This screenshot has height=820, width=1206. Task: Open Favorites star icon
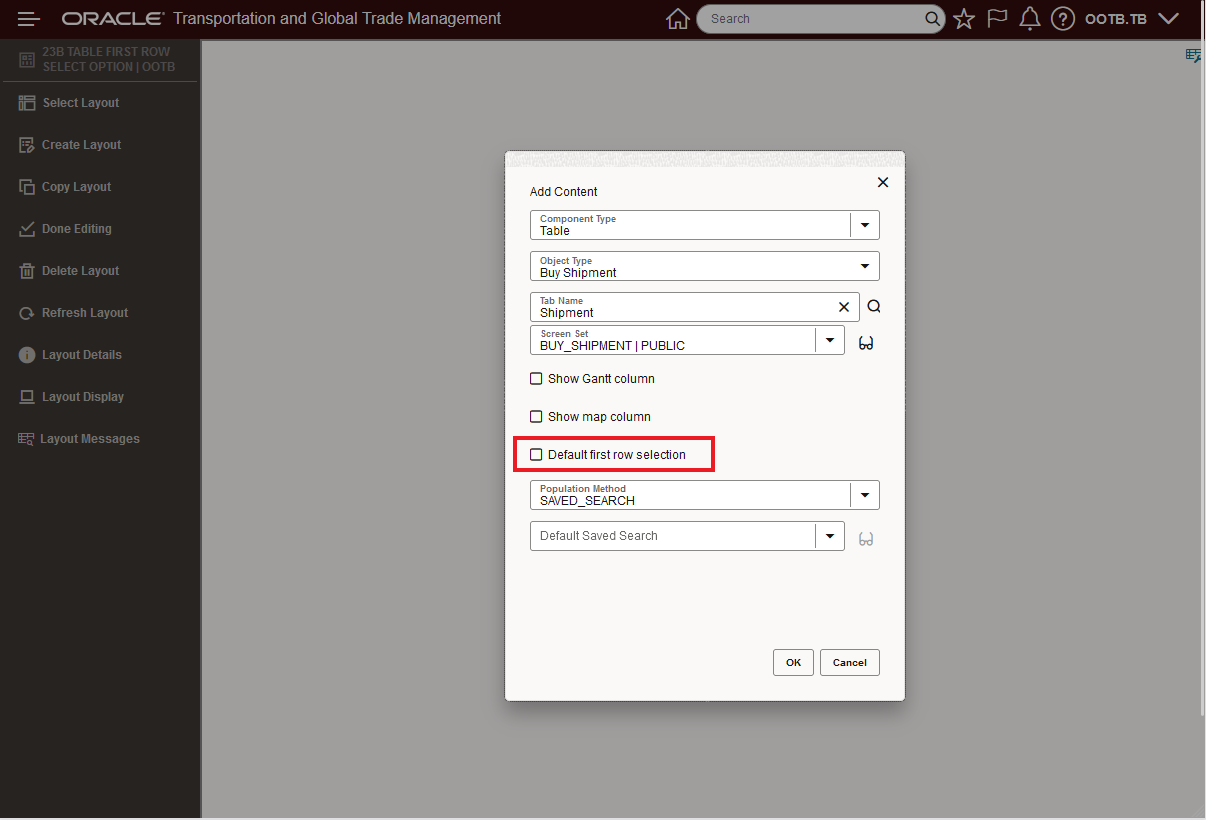coord(964,19)
